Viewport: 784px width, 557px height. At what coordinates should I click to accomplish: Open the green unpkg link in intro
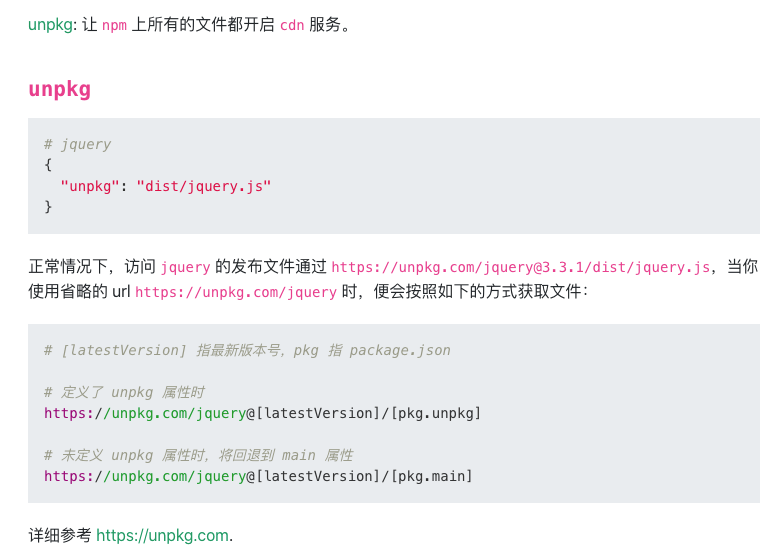[x=50, y=24]
